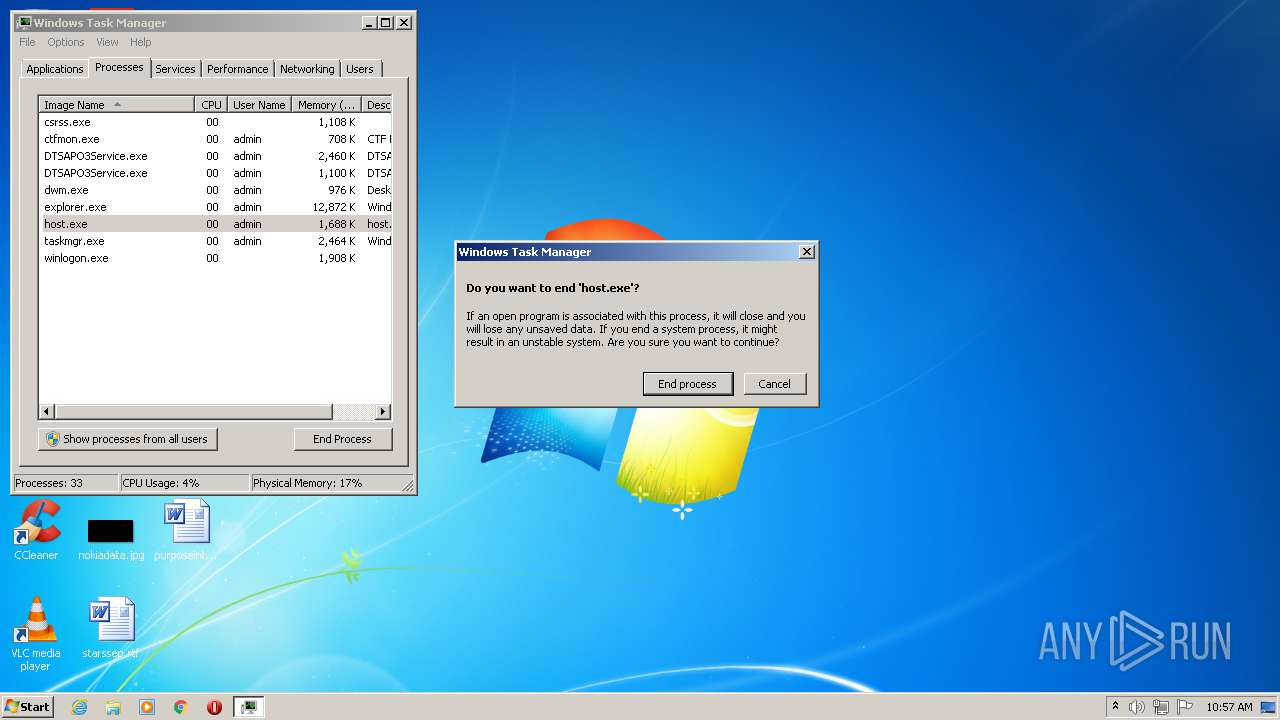Open the View menu
The height and width of the screenshot is (720, 1280).
[107, 42]
